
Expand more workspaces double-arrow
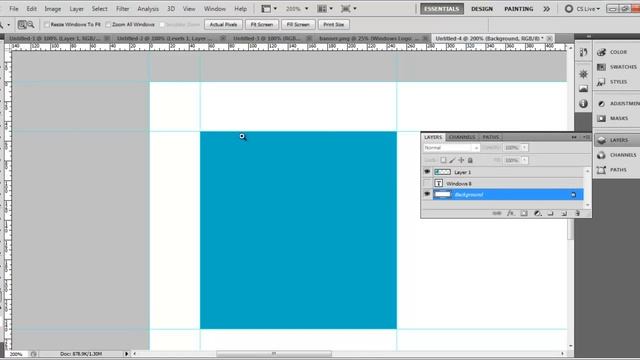pos(546,9)
